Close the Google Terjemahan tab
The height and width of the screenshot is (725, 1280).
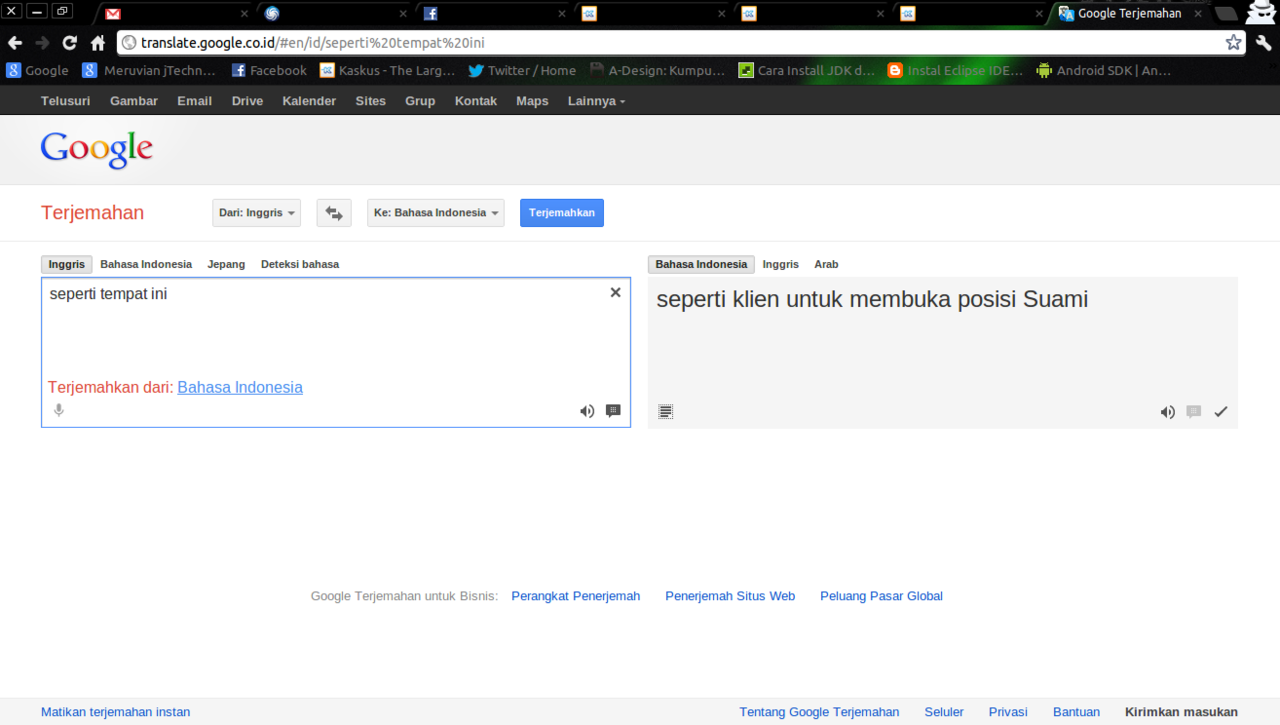pyautogui.click(x=1198, y=14)
